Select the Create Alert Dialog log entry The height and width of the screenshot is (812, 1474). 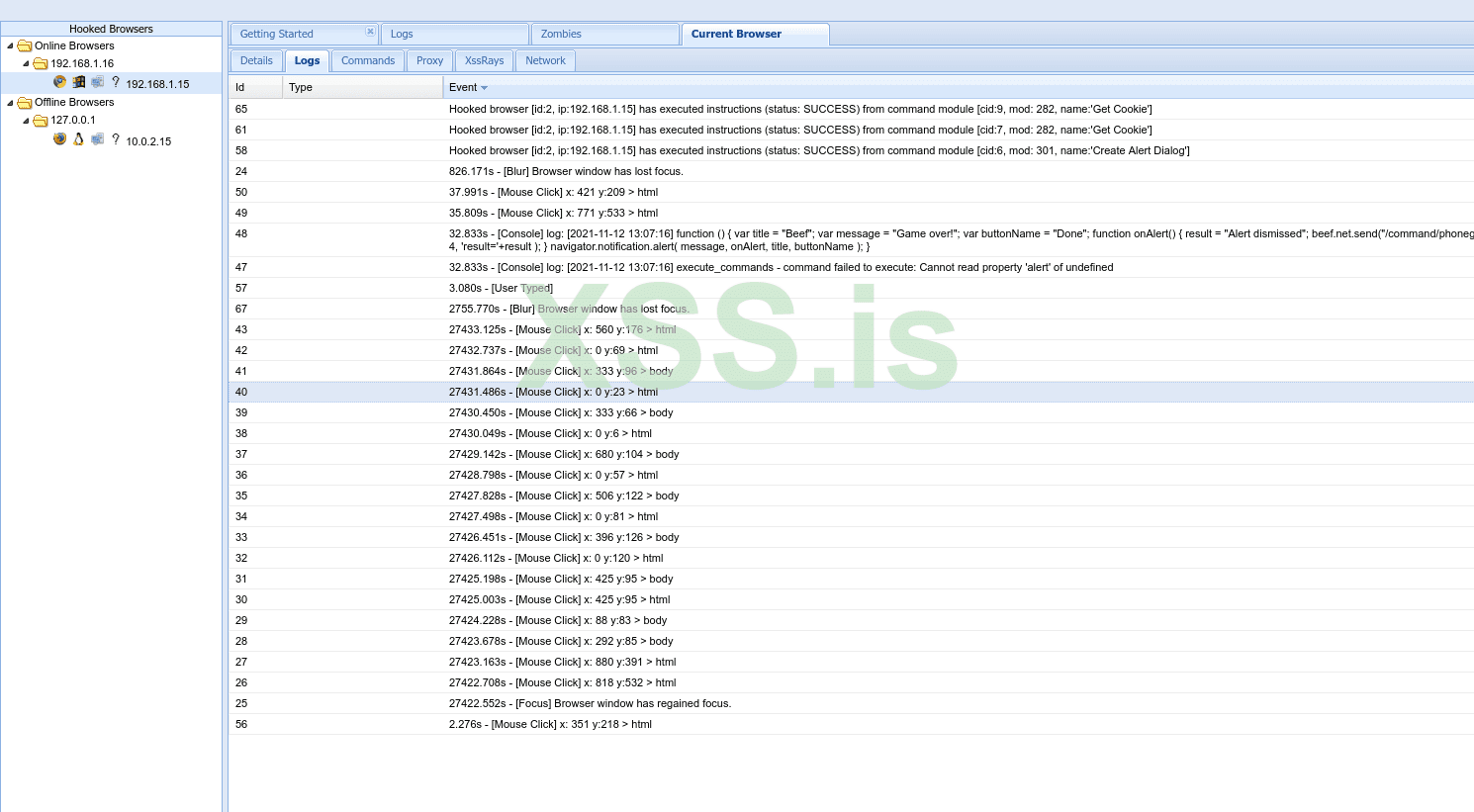[852, 150]
